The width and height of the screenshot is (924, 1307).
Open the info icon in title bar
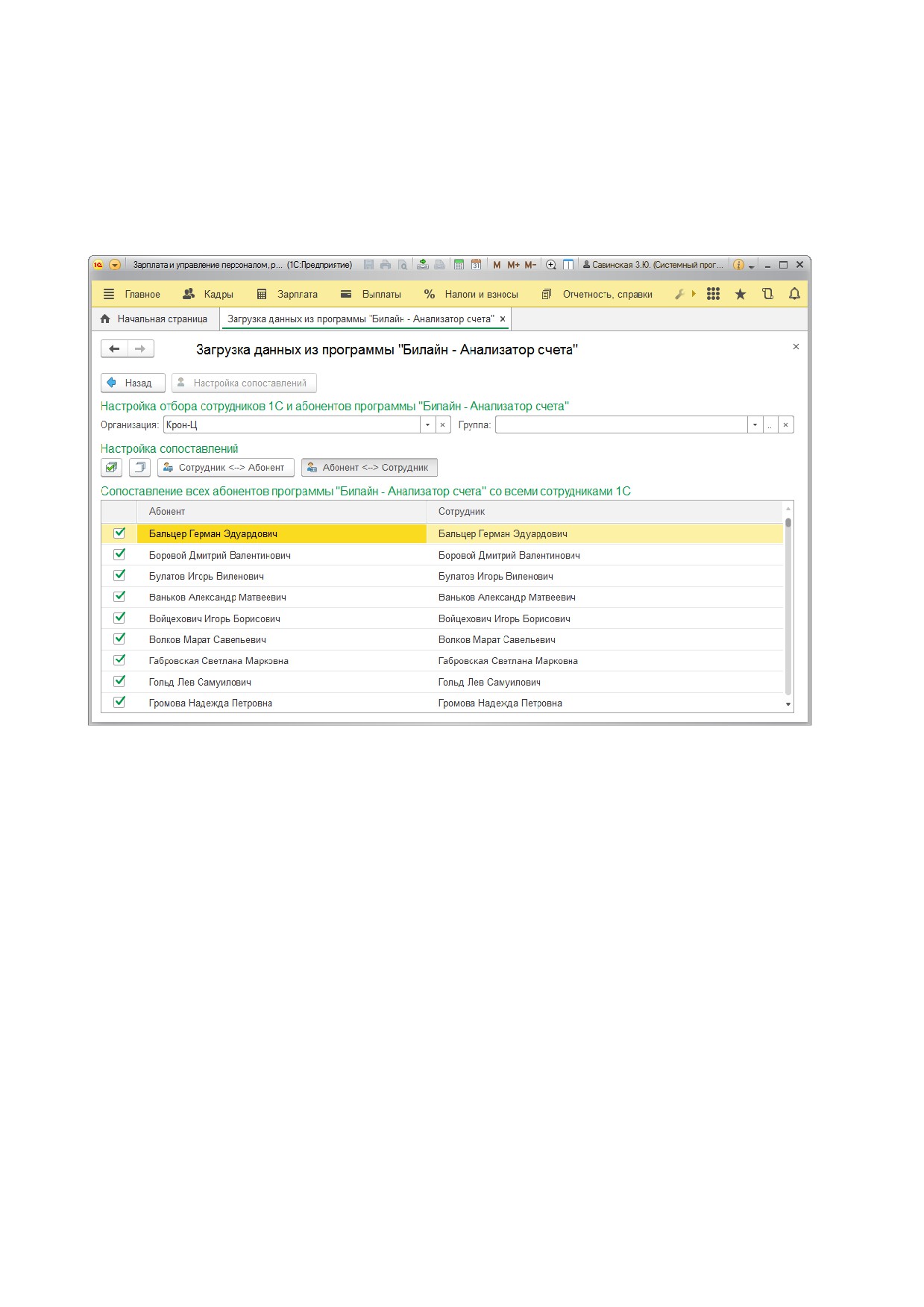(738, 265)
